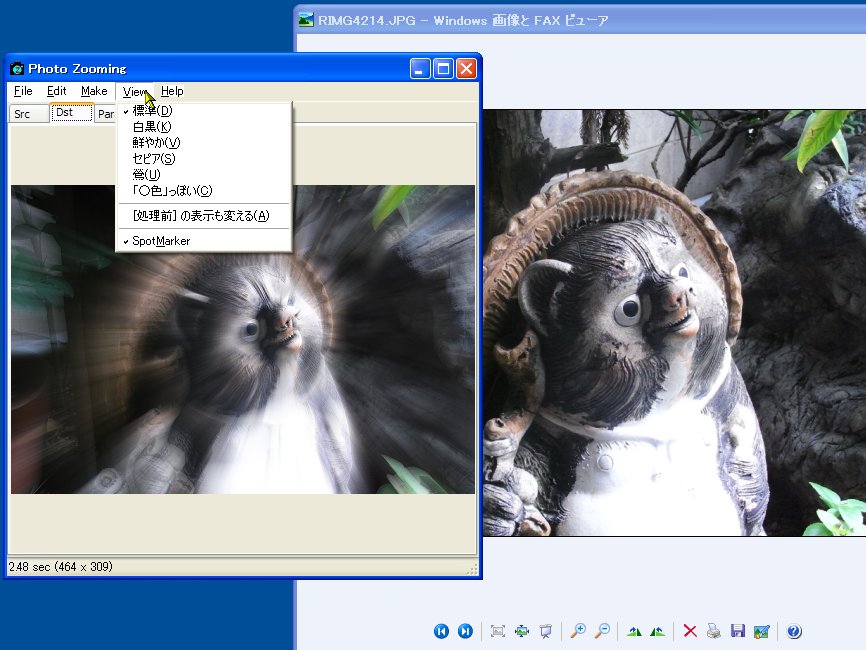The height and width of the screenshot is (650, 866).
Task: Open the Edit menu in Photo Zooming
Action: tap(56, 91)
